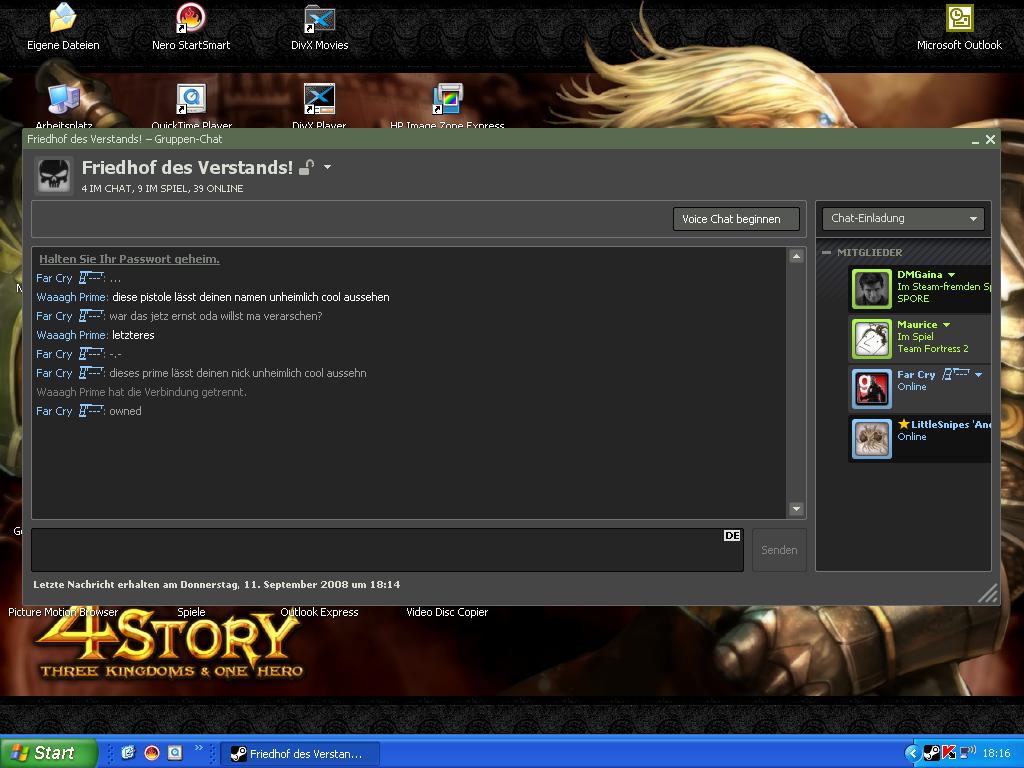1024x768 pixels.
Task: Click the skull group avatar icon
Action: tap(55, 175)
